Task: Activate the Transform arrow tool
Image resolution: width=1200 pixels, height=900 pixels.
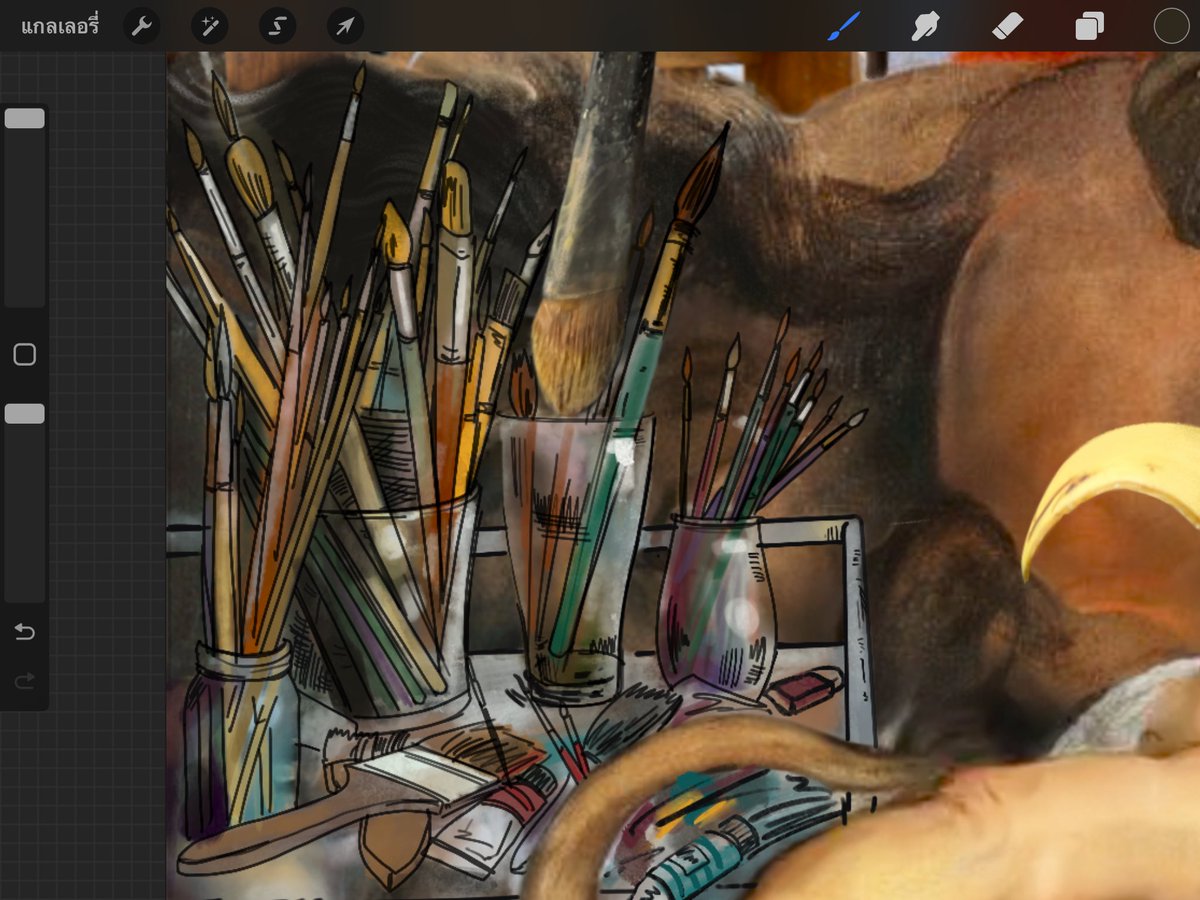Action: pyautogui.click(x=346, y=26)
